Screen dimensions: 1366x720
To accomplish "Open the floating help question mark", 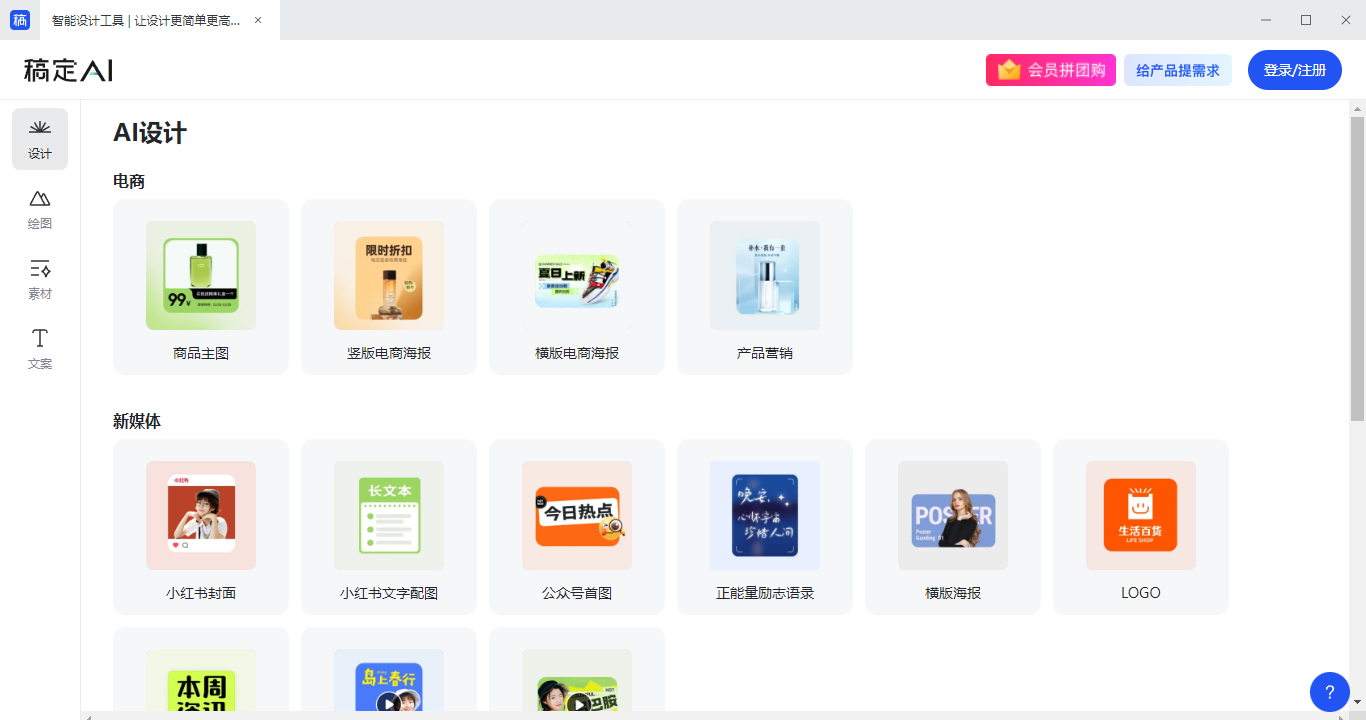I will [x=1329, y=691].
